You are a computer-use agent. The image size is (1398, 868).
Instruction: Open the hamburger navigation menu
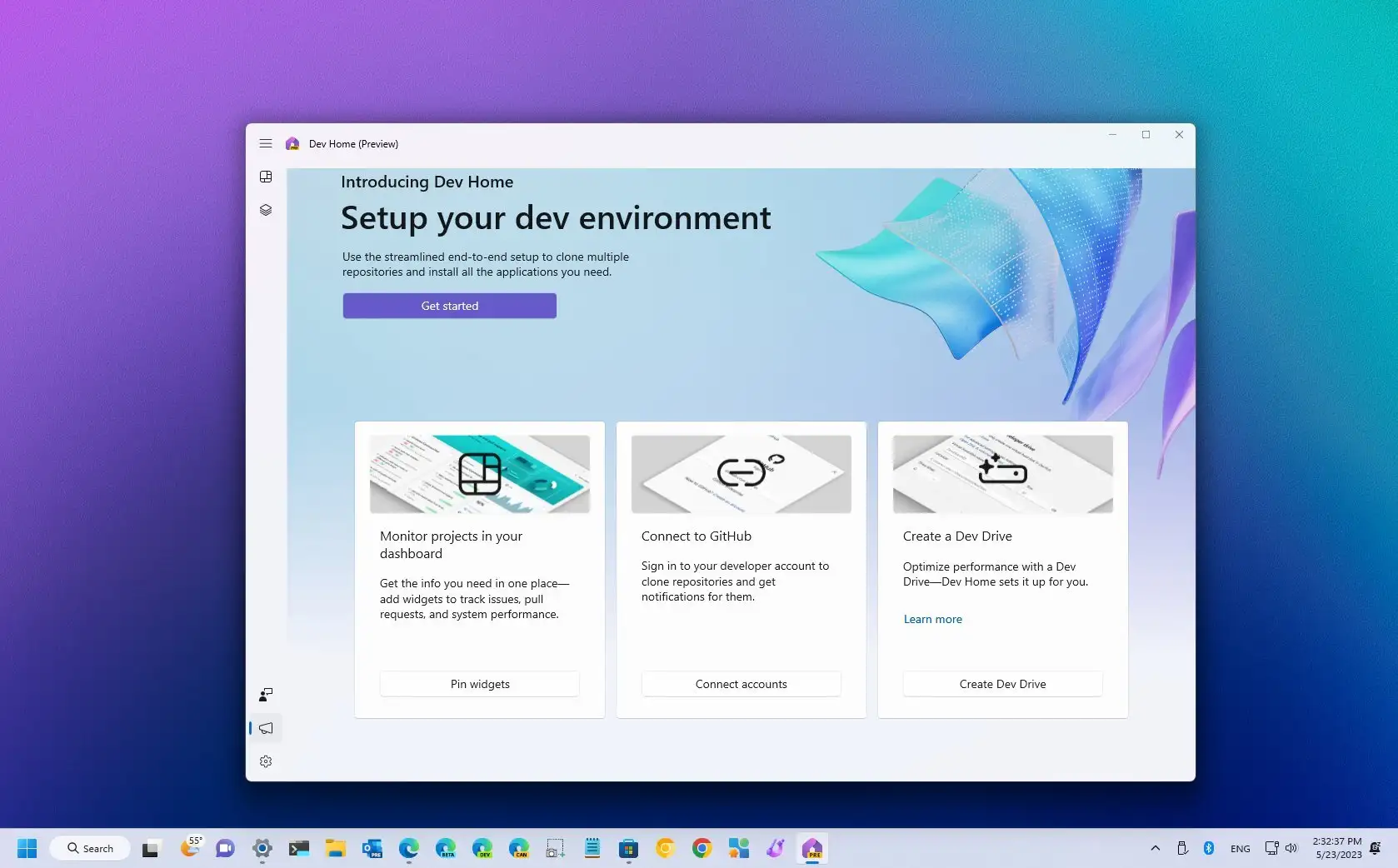point(266,143)
